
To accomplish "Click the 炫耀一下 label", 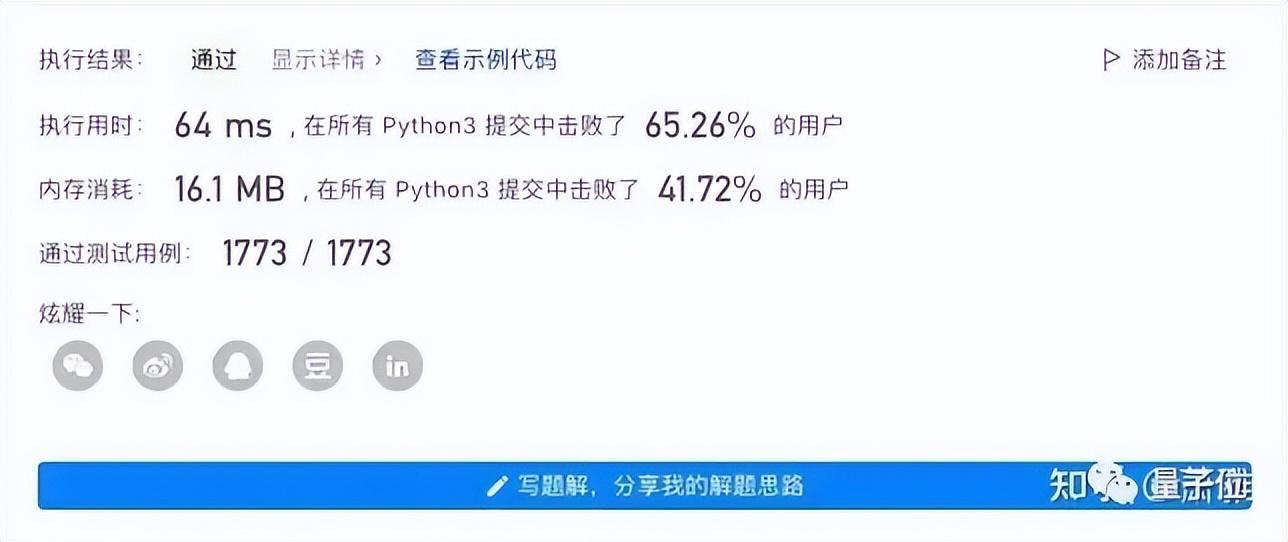I will (90, 314).
